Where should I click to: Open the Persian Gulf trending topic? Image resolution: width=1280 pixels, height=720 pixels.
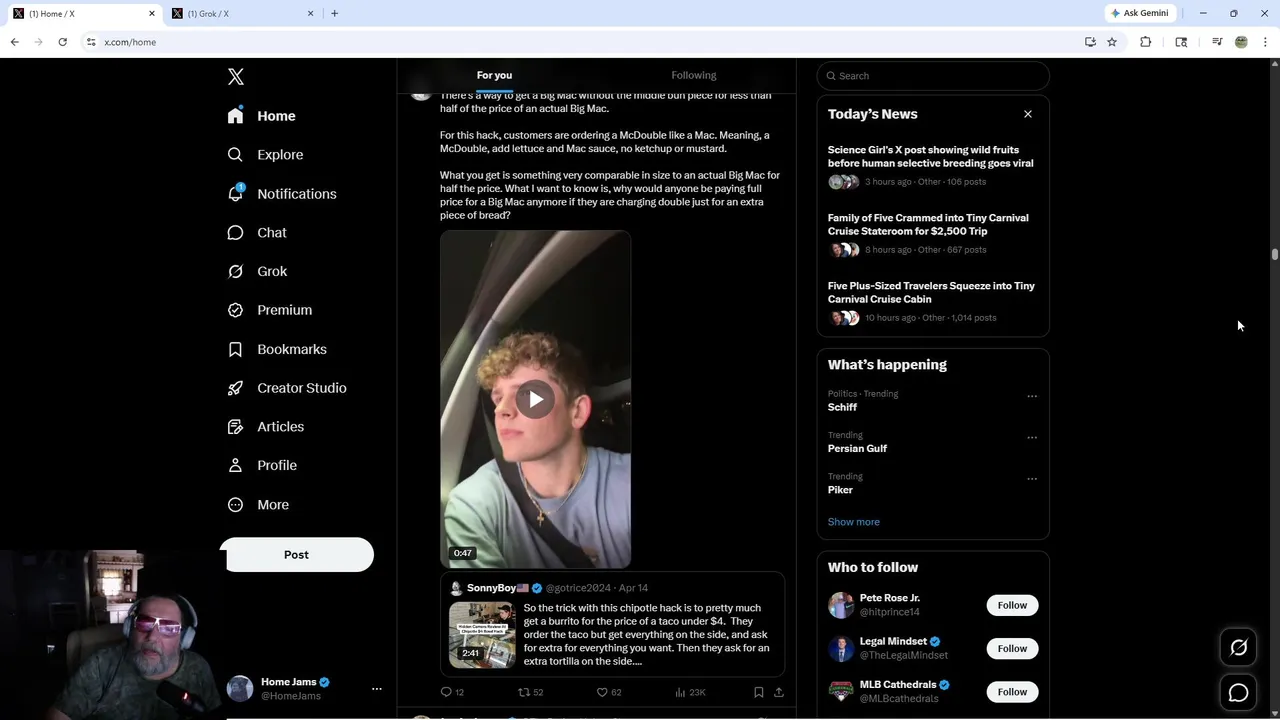click(857, 449)
